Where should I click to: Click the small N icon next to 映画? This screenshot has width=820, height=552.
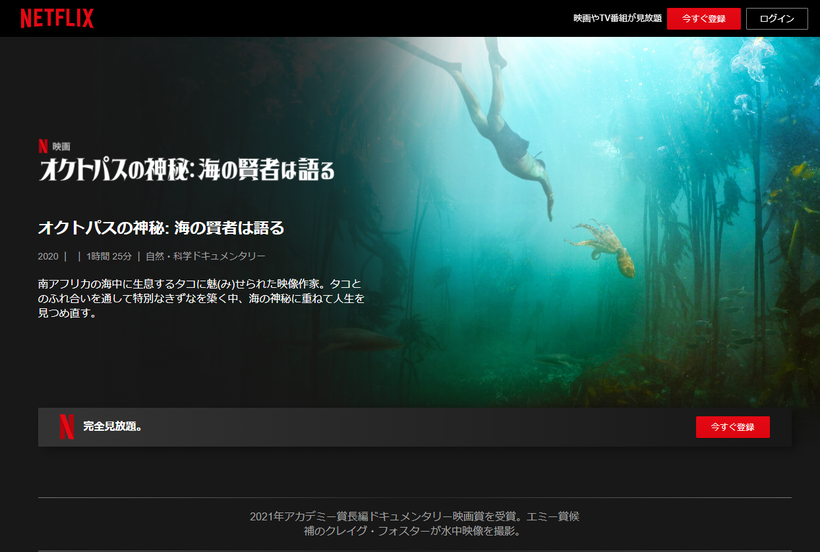pyautogui.click(x=43, y=146)
